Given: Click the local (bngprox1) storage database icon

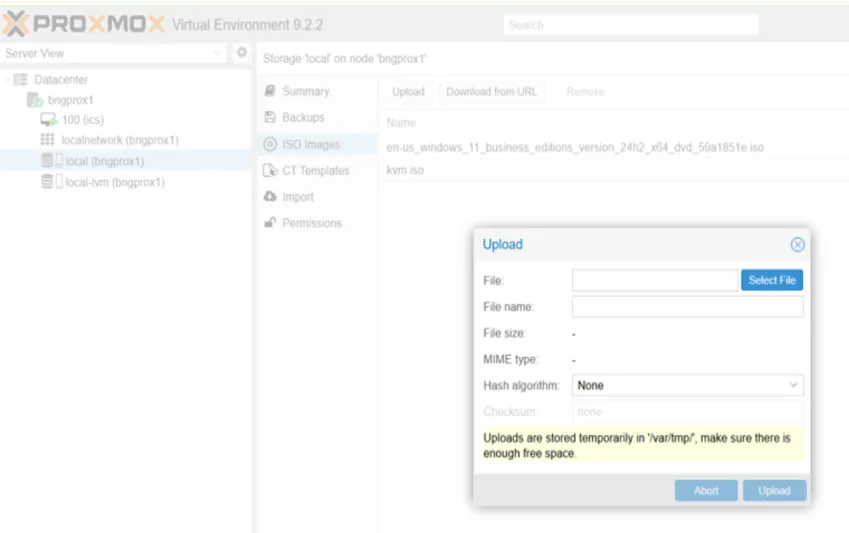Looking at the screenshot, I should pyautogui.click(x=47, y=161).
